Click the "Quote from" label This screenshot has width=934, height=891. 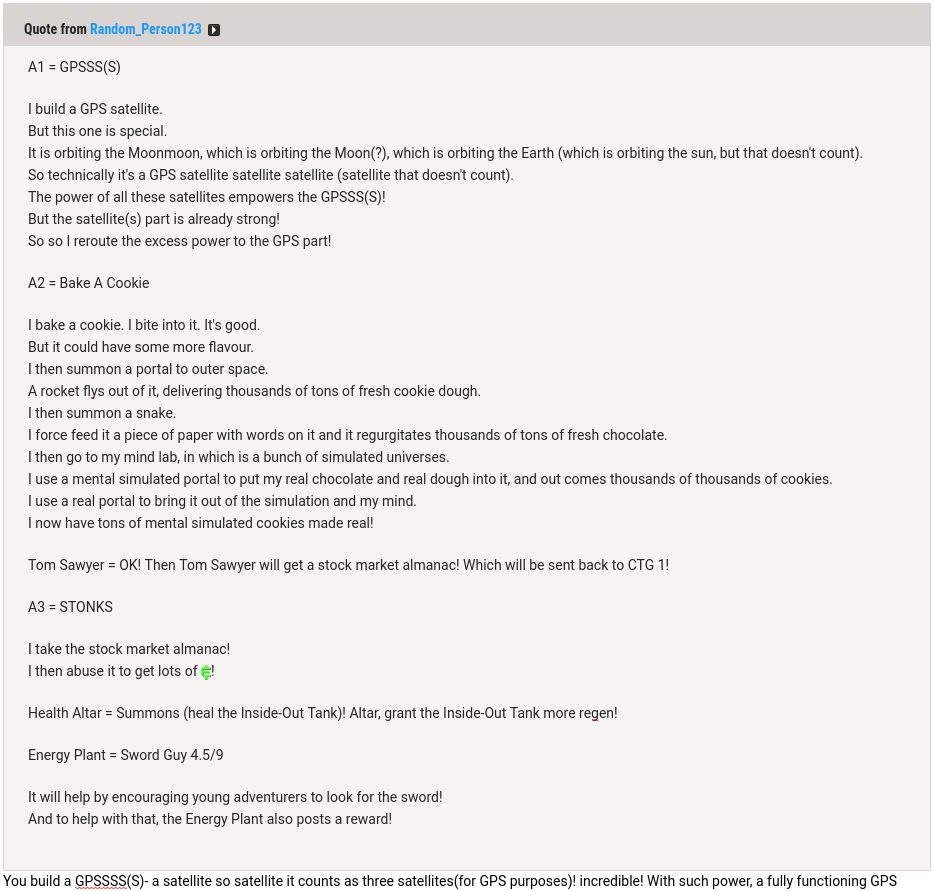(55, 29)
